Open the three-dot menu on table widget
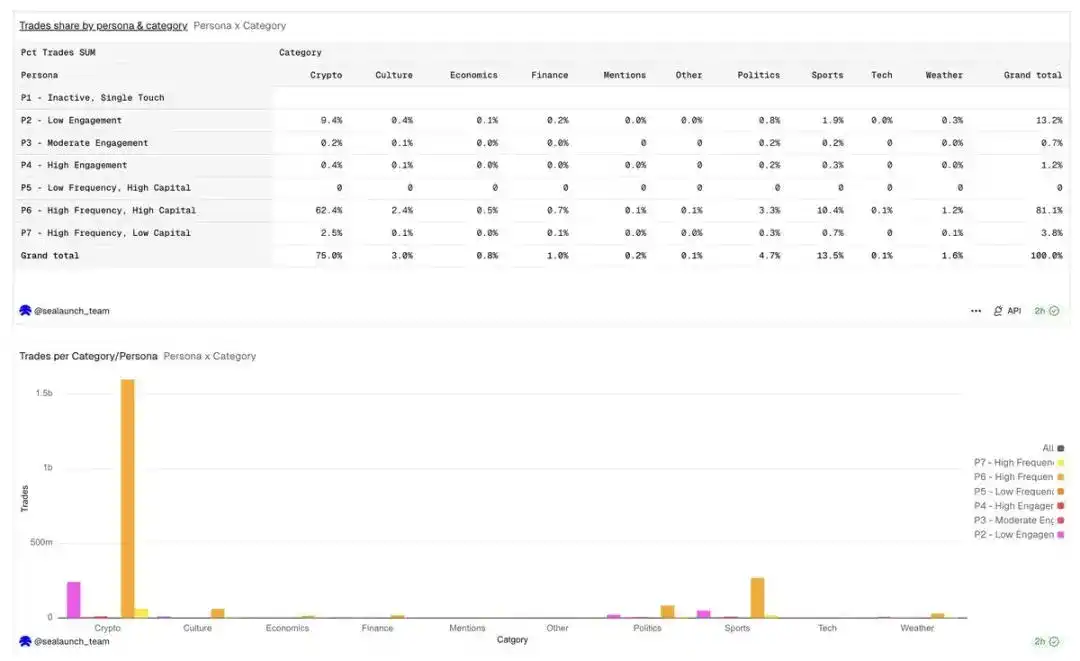The image size is (1080, 661). (976, 311)
